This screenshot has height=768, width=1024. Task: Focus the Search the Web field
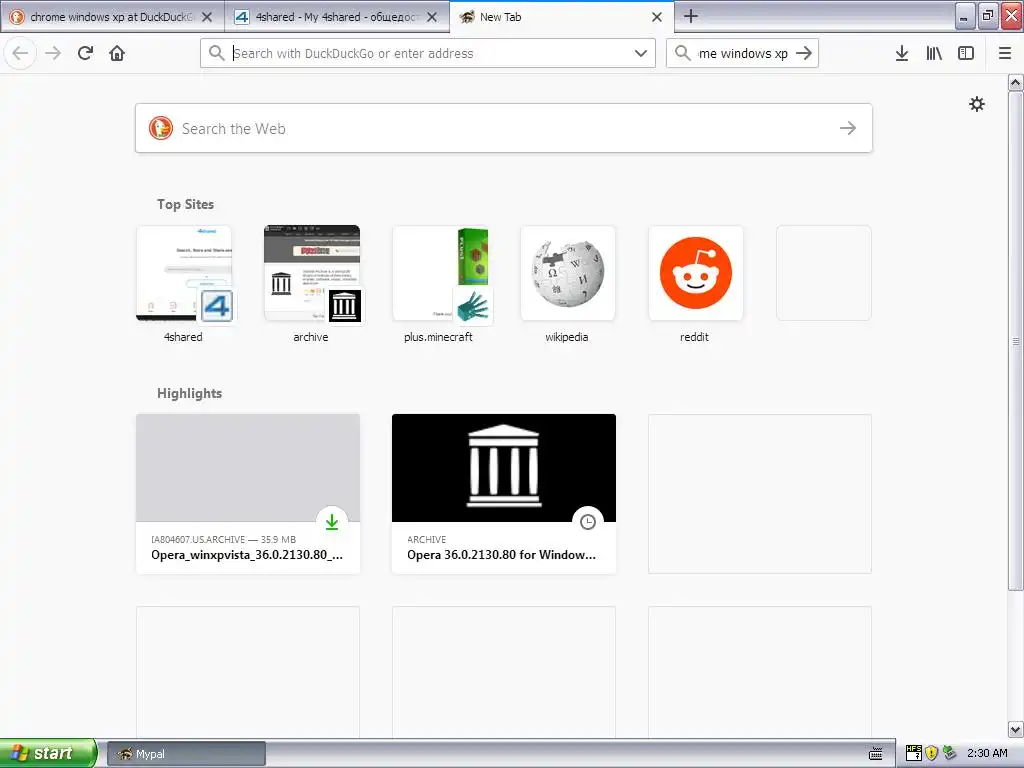tap(504, 128)
